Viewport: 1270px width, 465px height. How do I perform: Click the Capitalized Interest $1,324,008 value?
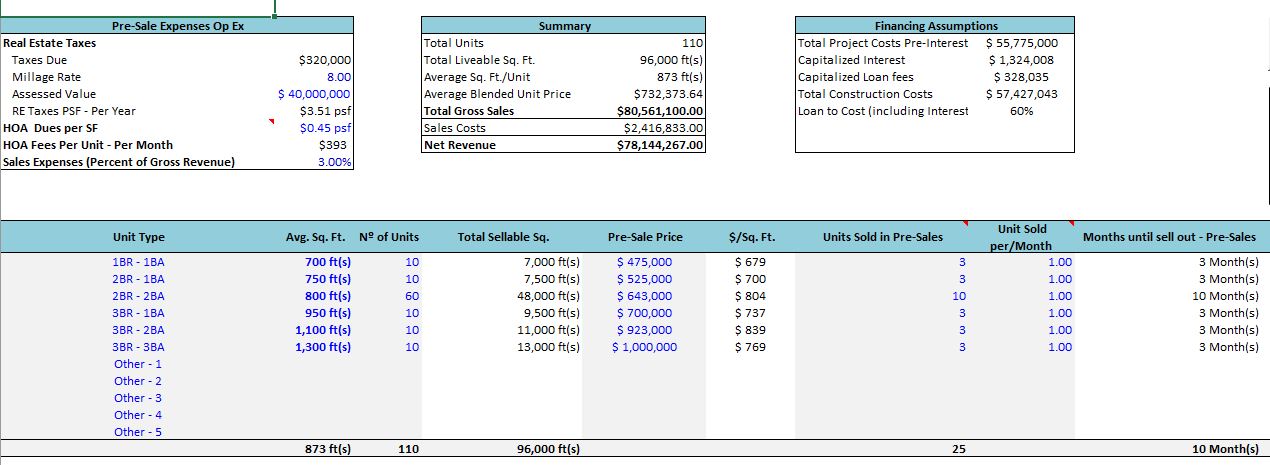coord(1021,60)
